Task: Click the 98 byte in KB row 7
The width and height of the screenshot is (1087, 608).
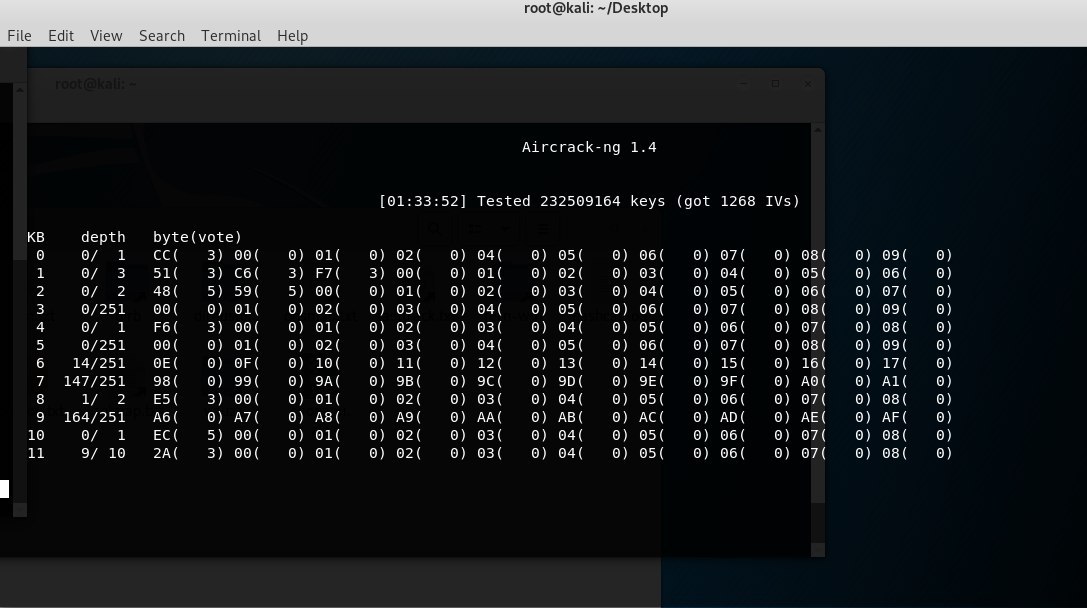Action: tap(162, 381)
